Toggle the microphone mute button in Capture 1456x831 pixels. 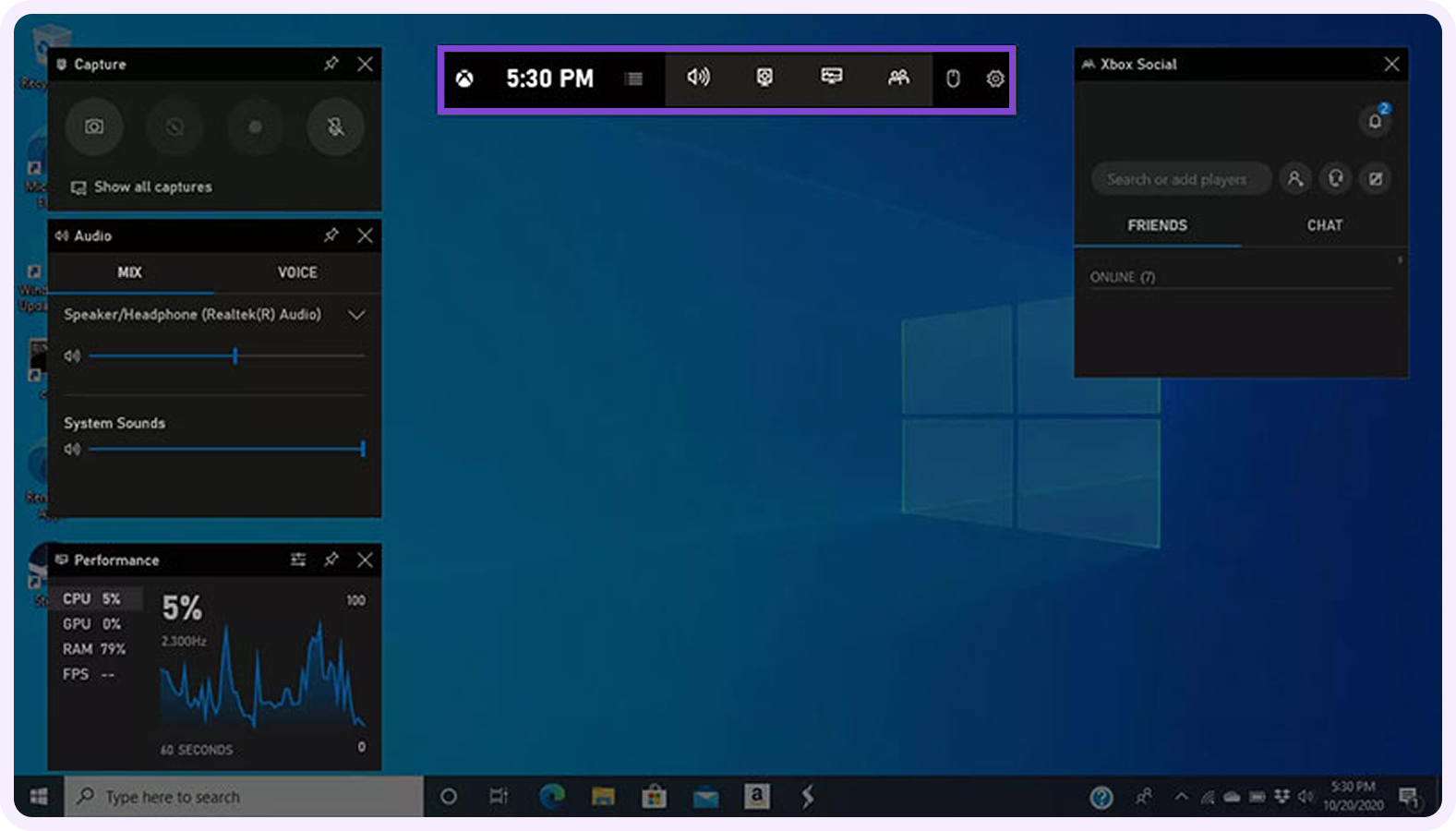click(x=336, y=126)
